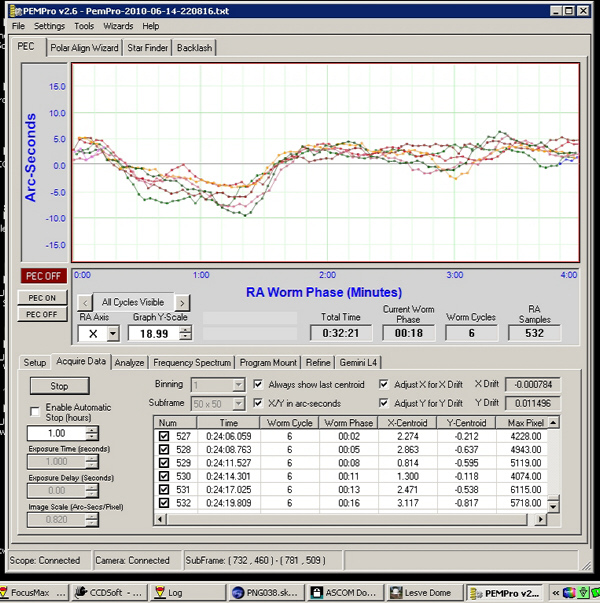The image size is (600, 603).
Task: Click the Graph Y-Scale value field
Action: click(154, 333)
